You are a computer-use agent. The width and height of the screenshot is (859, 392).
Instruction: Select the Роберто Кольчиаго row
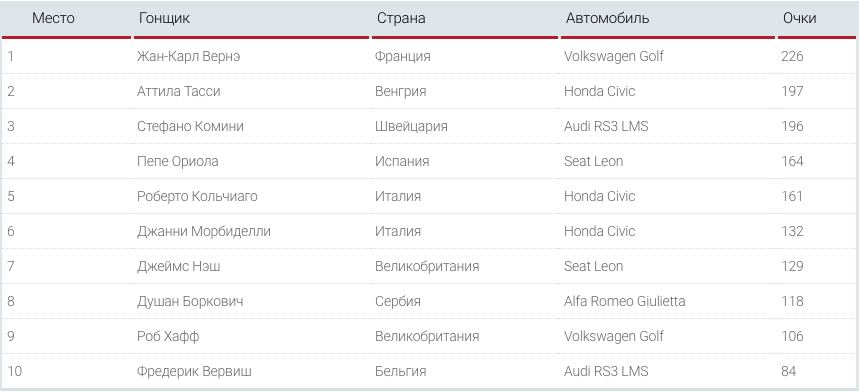click(x=429, y=197)
